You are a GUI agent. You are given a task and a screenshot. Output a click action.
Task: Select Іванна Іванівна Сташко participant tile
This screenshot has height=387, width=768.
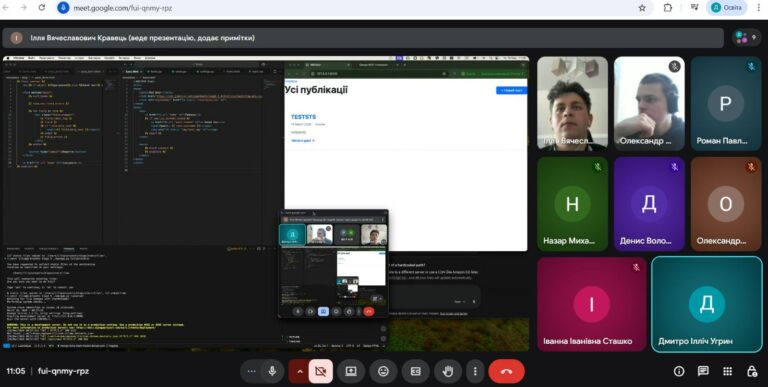point(592,304)
